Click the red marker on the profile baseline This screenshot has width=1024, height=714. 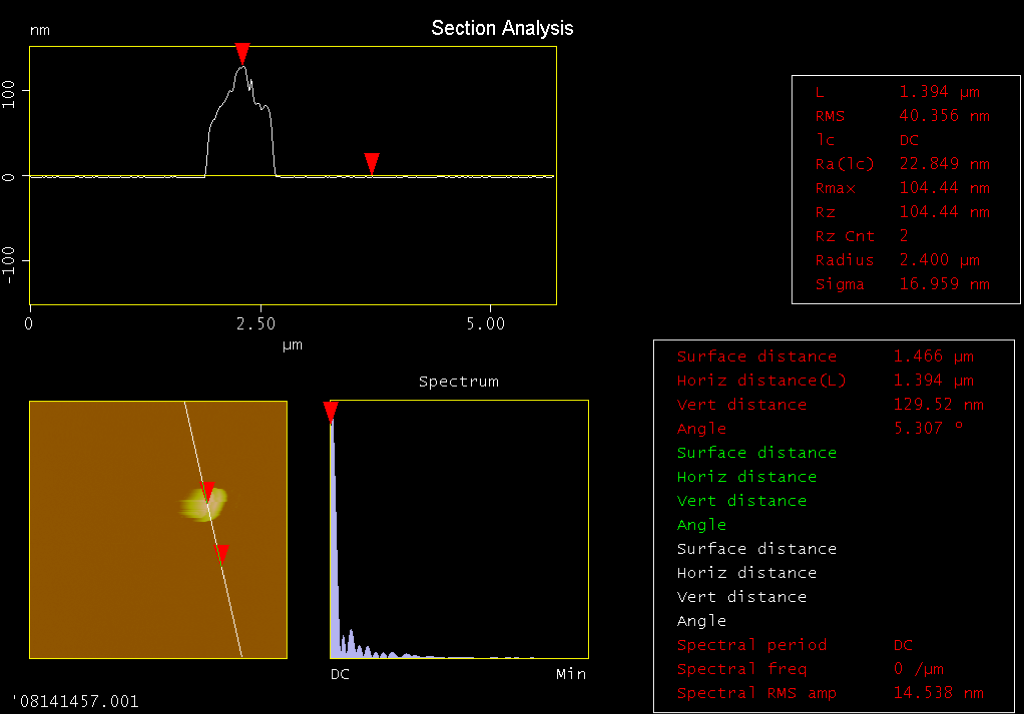tap(372, 163)
